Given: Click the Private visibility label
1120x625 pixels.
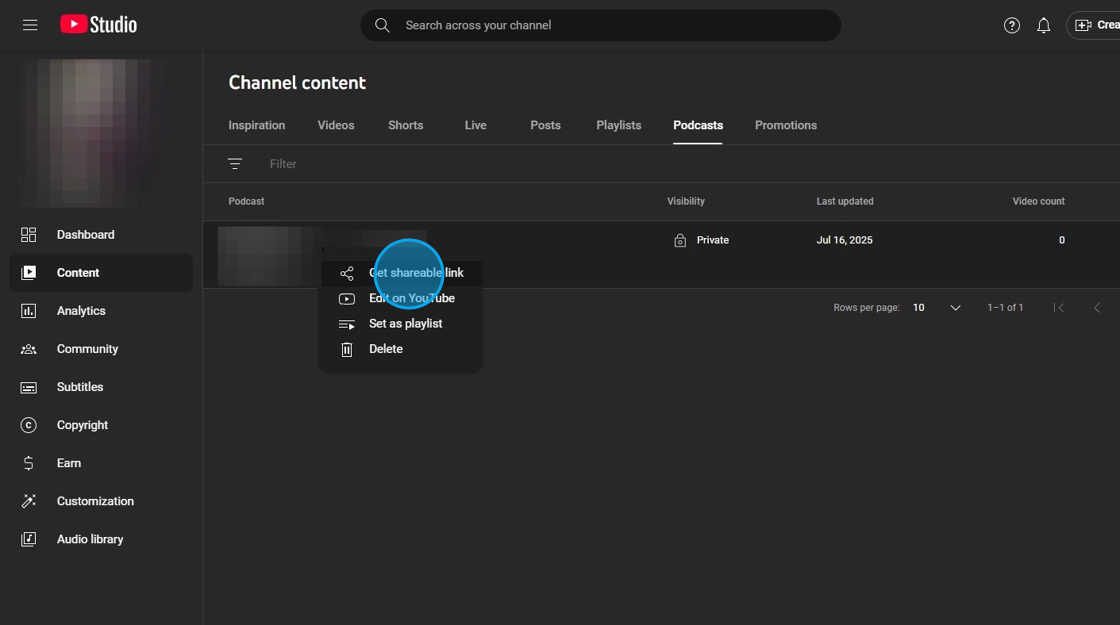Looking at the screenshot, I should (x=713, y=240).
